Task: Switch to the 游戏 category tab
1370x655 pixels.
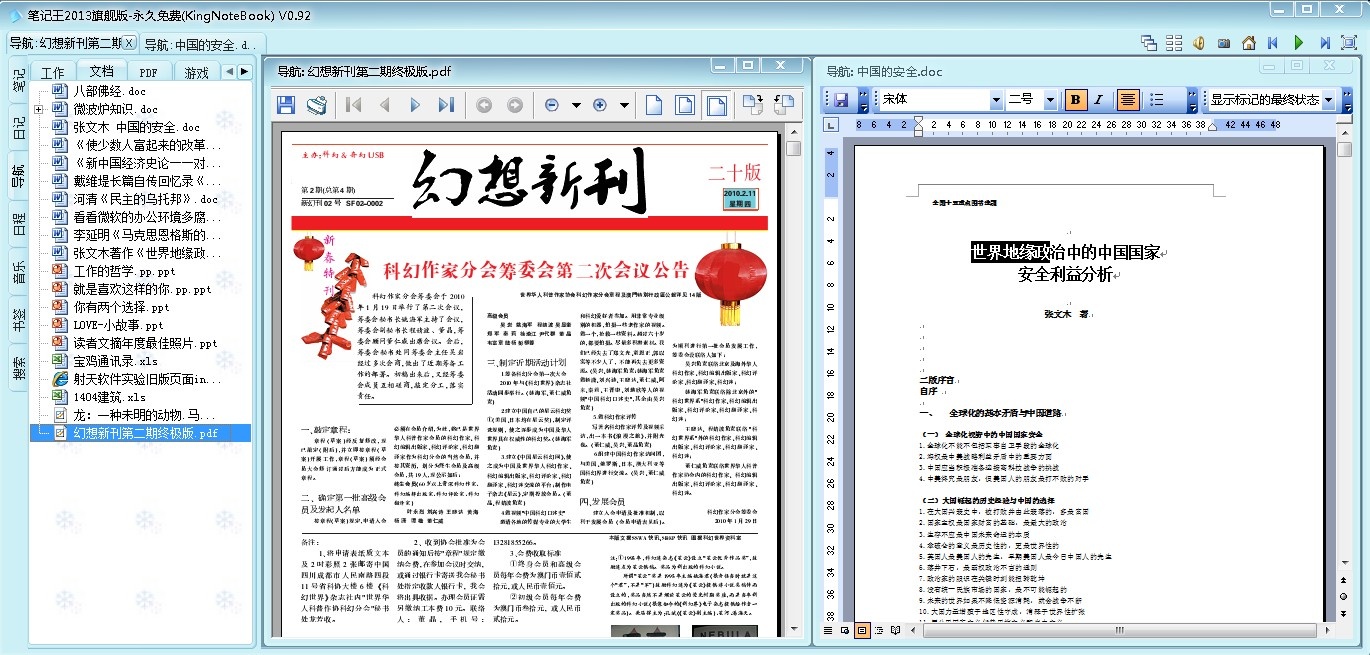Action: coord(197,72)
